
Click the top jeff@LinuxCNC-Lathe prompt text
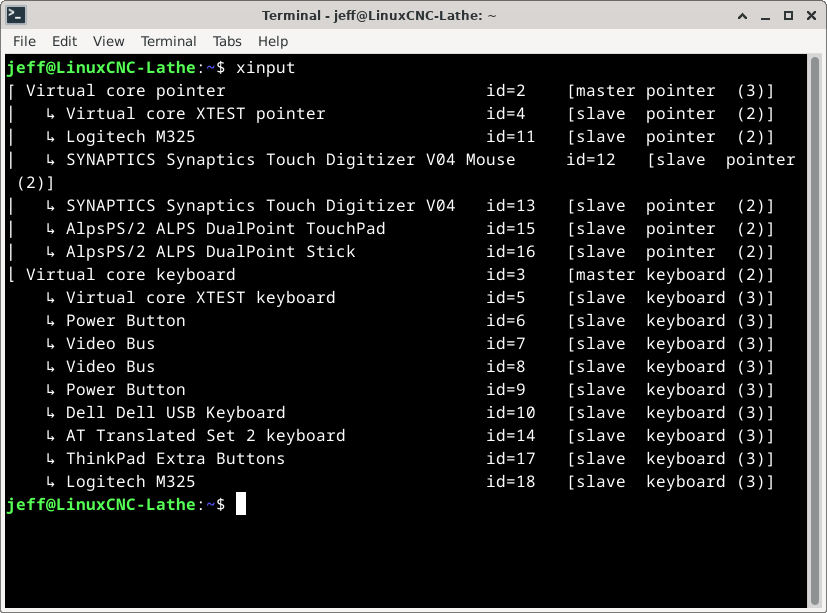(116, 68)
